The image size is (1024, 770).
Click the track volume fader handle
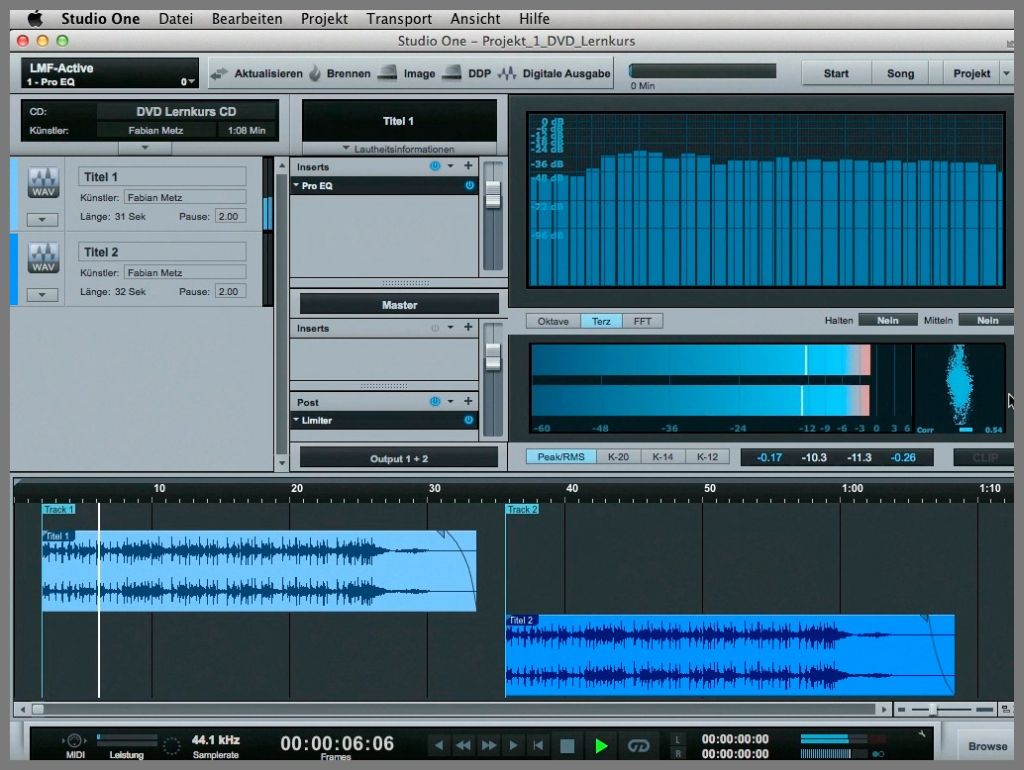pyautogui.click(x=493, y=194)
